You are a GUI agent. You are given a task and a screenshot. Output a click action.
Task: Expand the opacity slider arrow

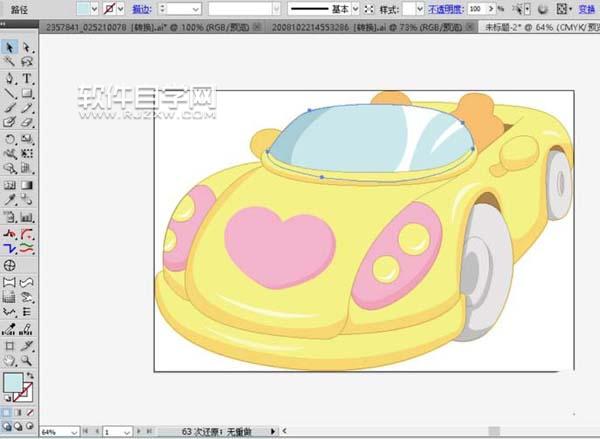[x=491, y=8]
